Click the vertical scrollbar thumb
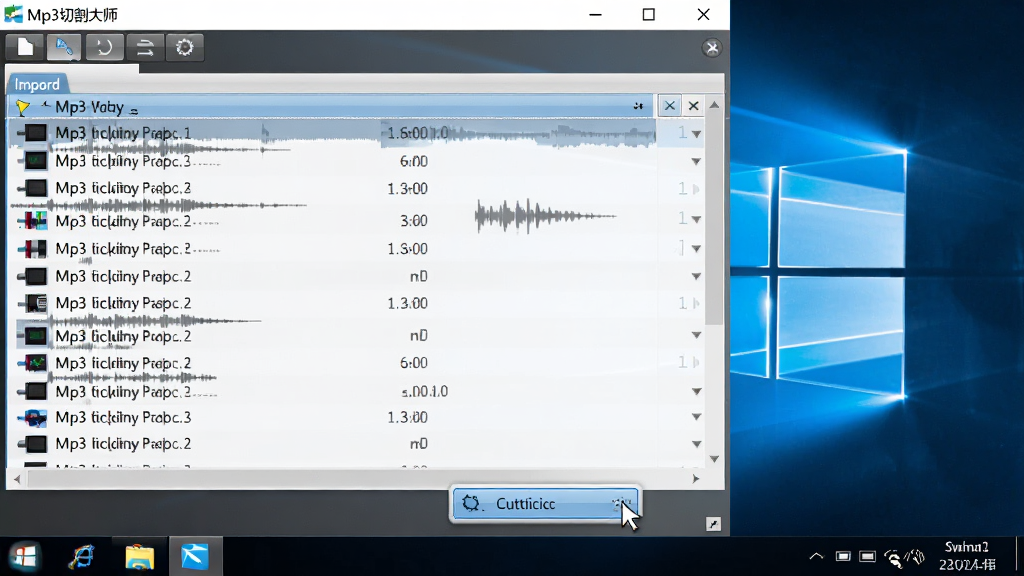The height and width of the screenshot is (576, 1024). (x=714, y=219)
